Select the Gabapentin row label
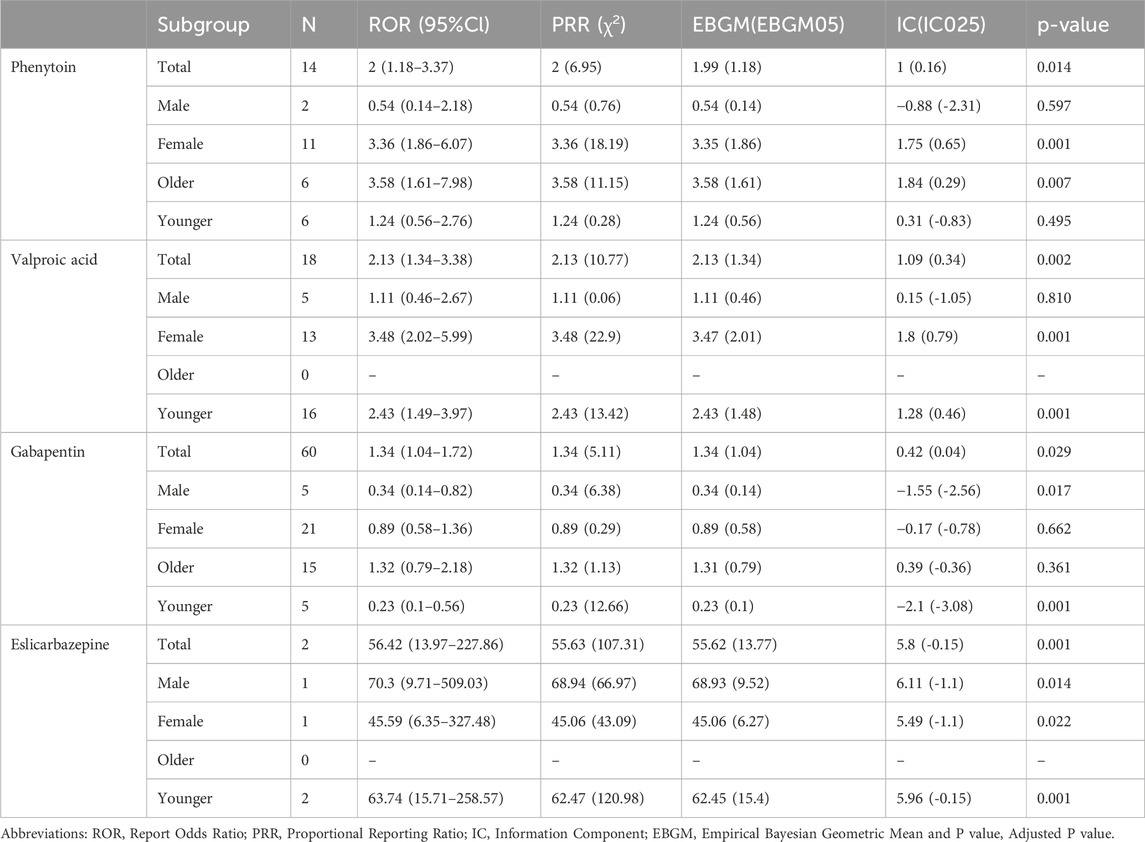Screen dimensions: 1145x842 (44, 452)
